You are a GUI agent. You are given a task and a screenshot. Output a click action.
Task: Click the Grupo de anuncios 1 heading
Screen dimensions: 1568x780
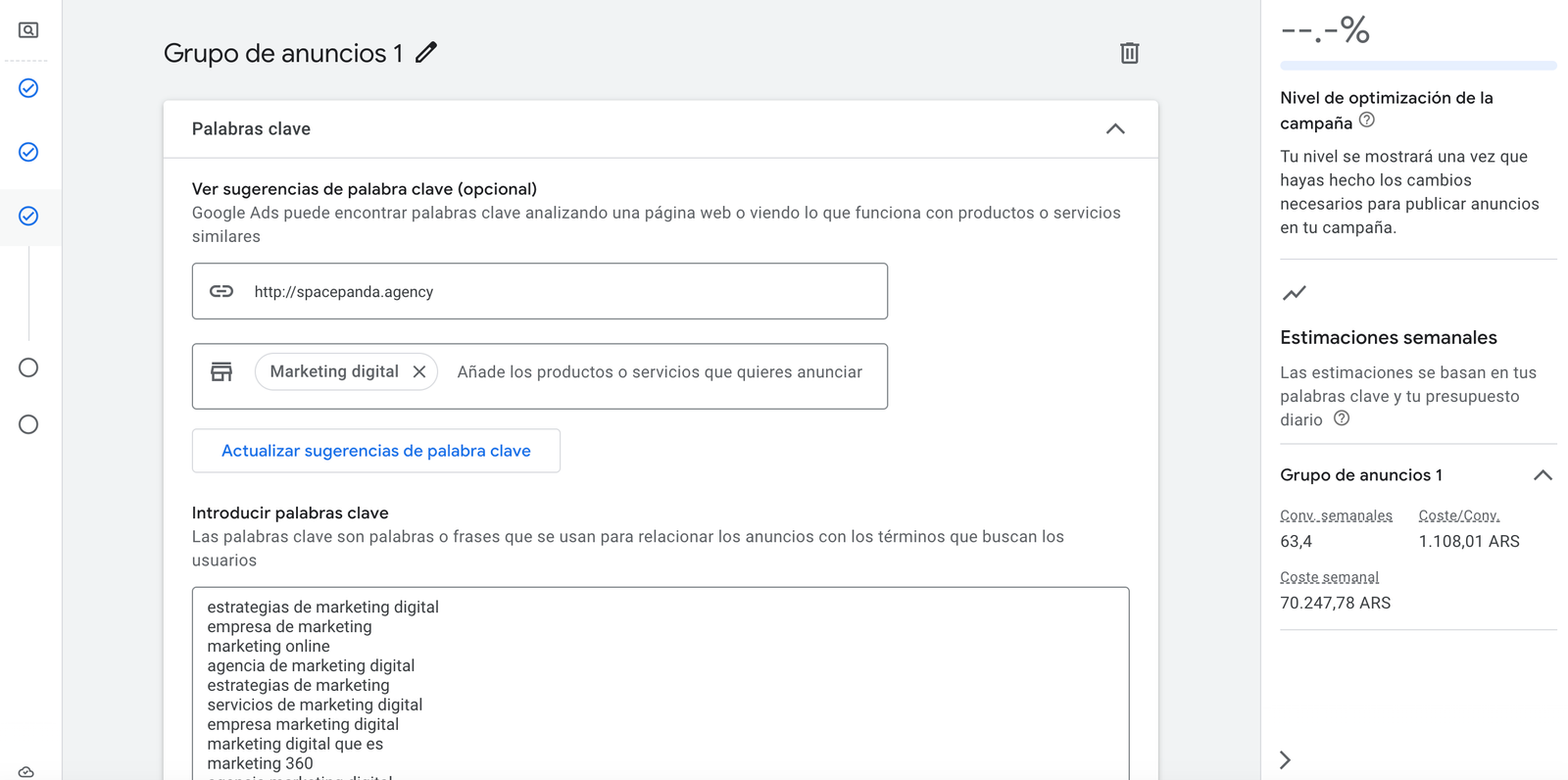point(283,53)
